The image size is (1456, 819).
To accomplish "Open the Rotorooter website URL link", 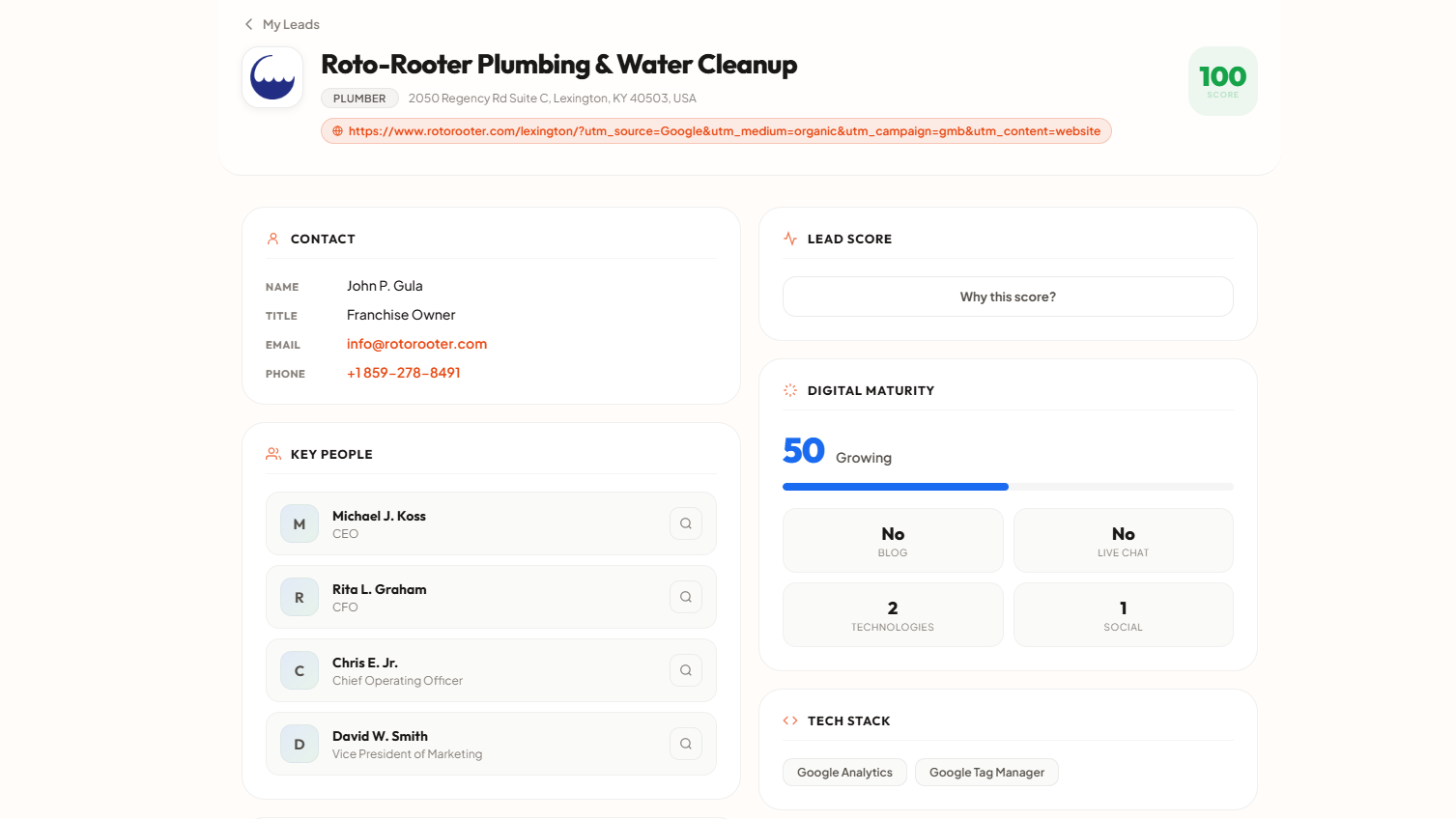I will coord(724,131).
